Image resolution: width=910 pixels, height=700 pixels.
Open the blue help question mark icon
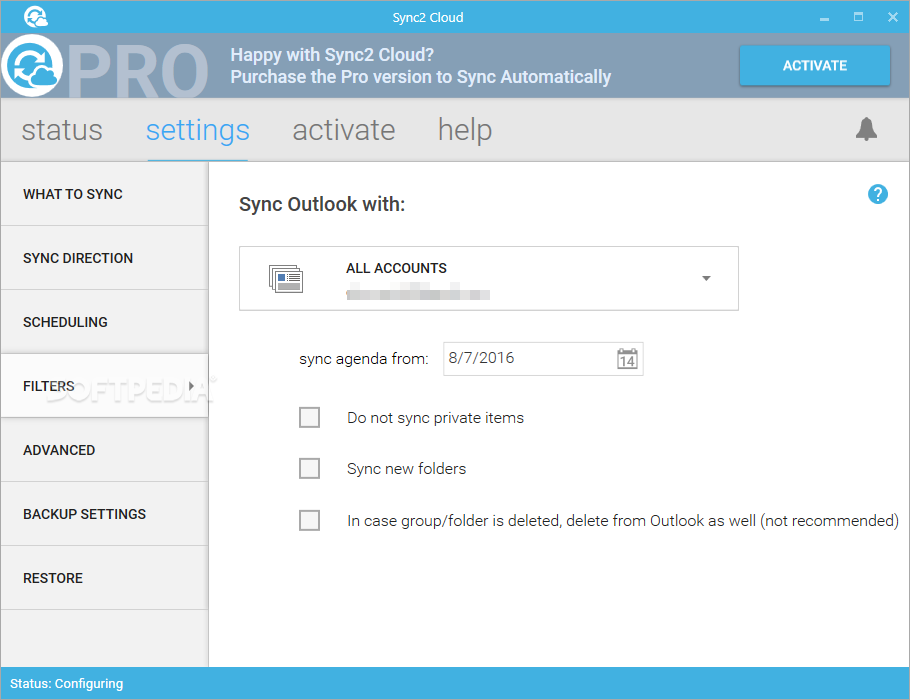(x=878, y=194)
